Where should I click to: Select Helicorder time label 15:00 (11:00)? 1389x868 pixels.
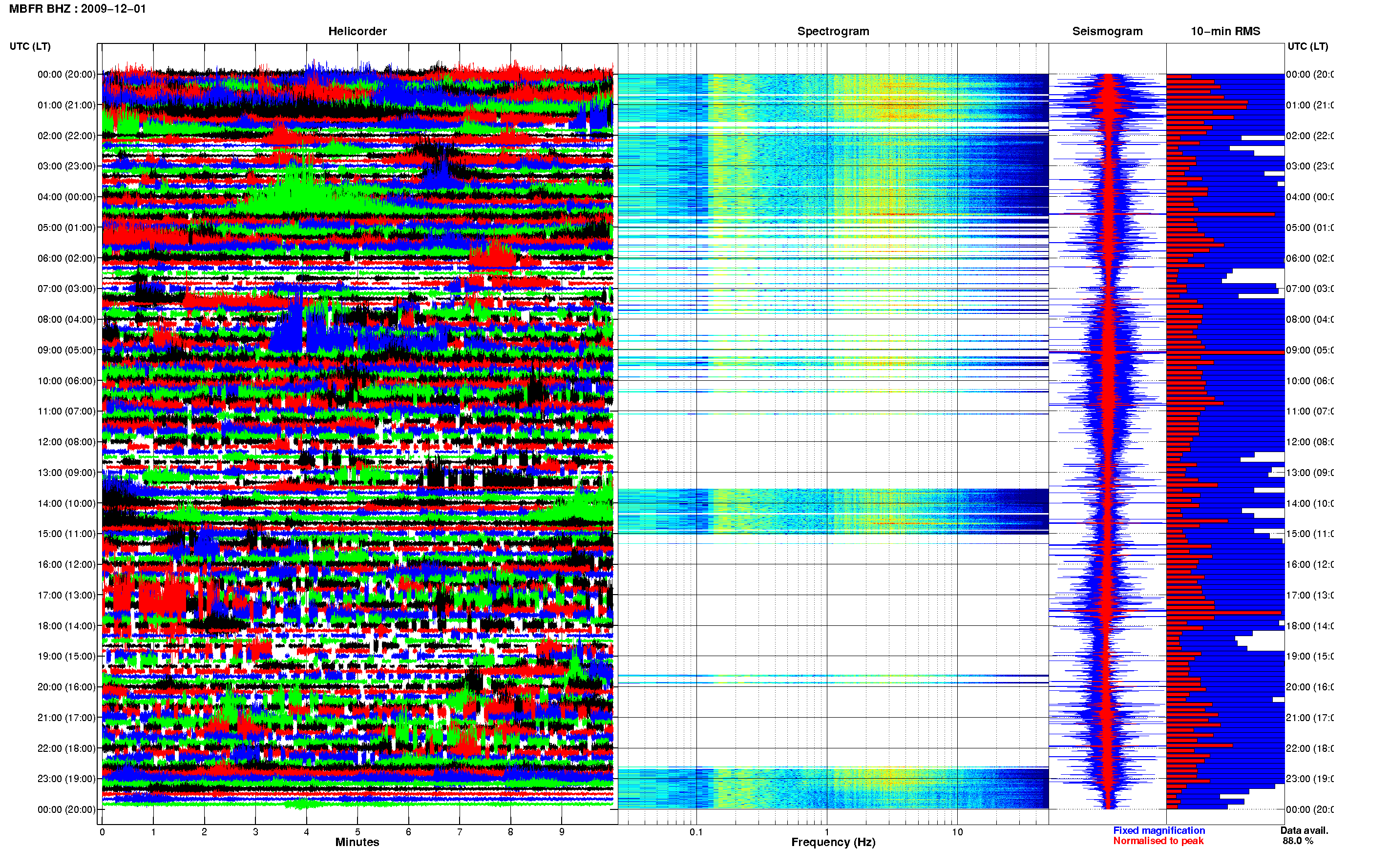pyautogui.click(x=66, y=534)
